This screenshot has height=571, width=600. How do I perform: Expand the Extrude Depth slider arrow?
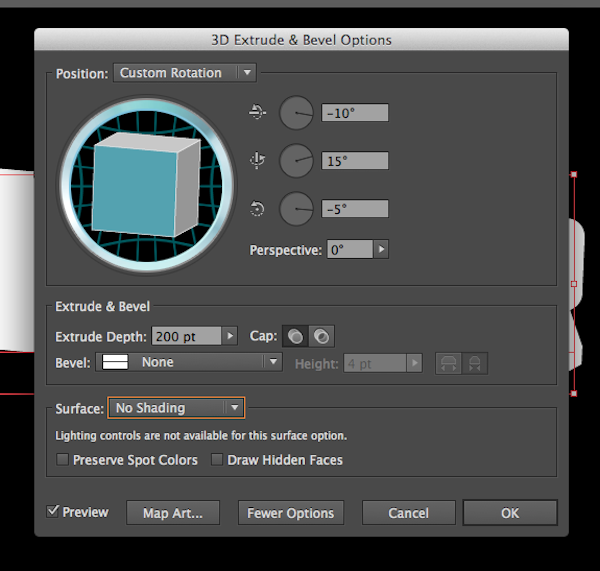230,337
